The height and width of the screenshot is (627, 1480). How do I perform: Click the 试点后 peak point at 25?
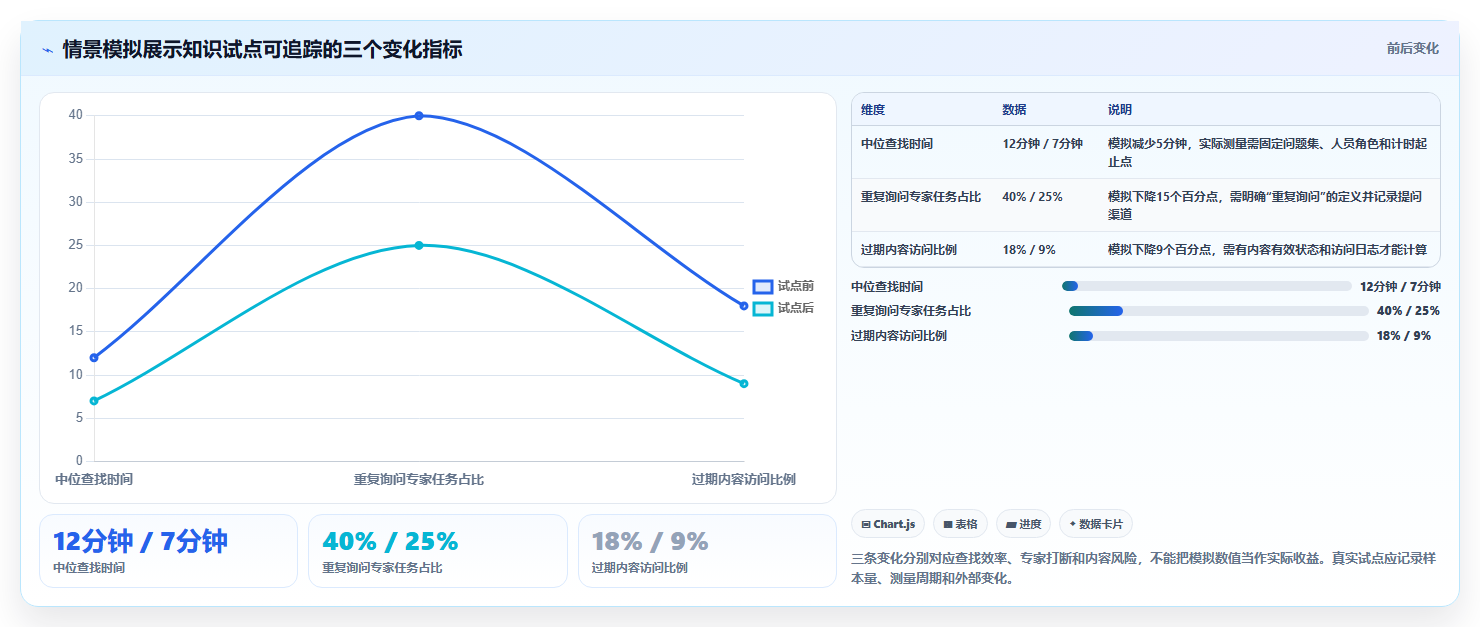(x=419, y=245)
